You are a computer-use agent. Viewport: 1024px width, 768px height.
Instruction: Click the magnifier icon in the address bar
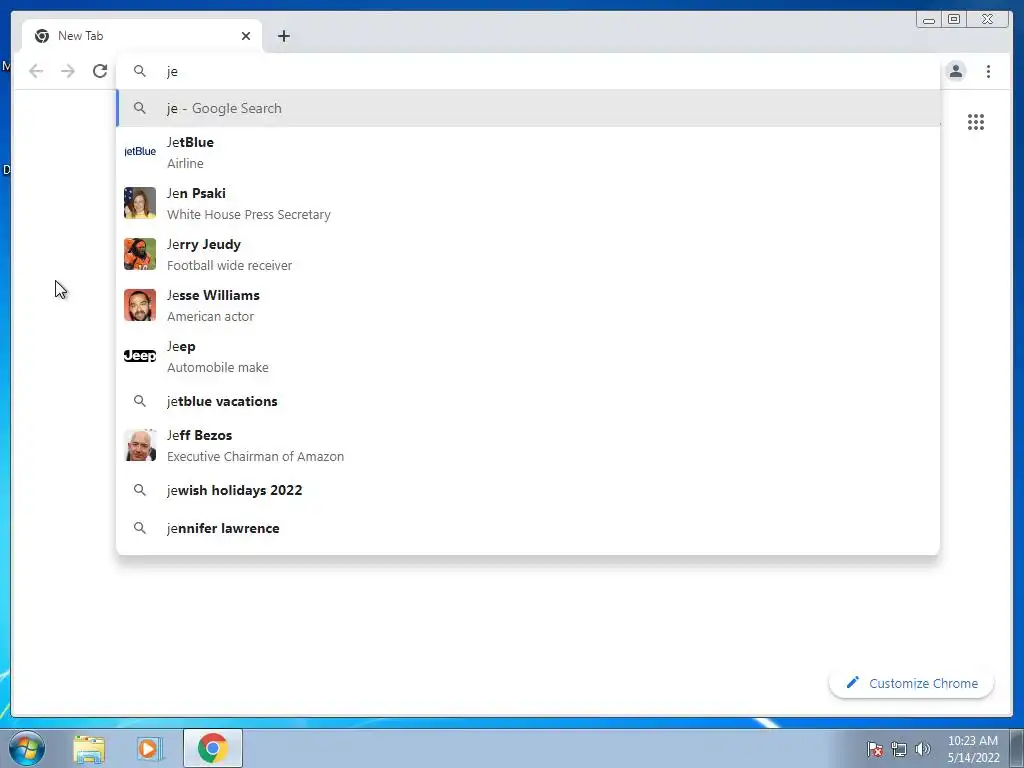coord(140,71)
